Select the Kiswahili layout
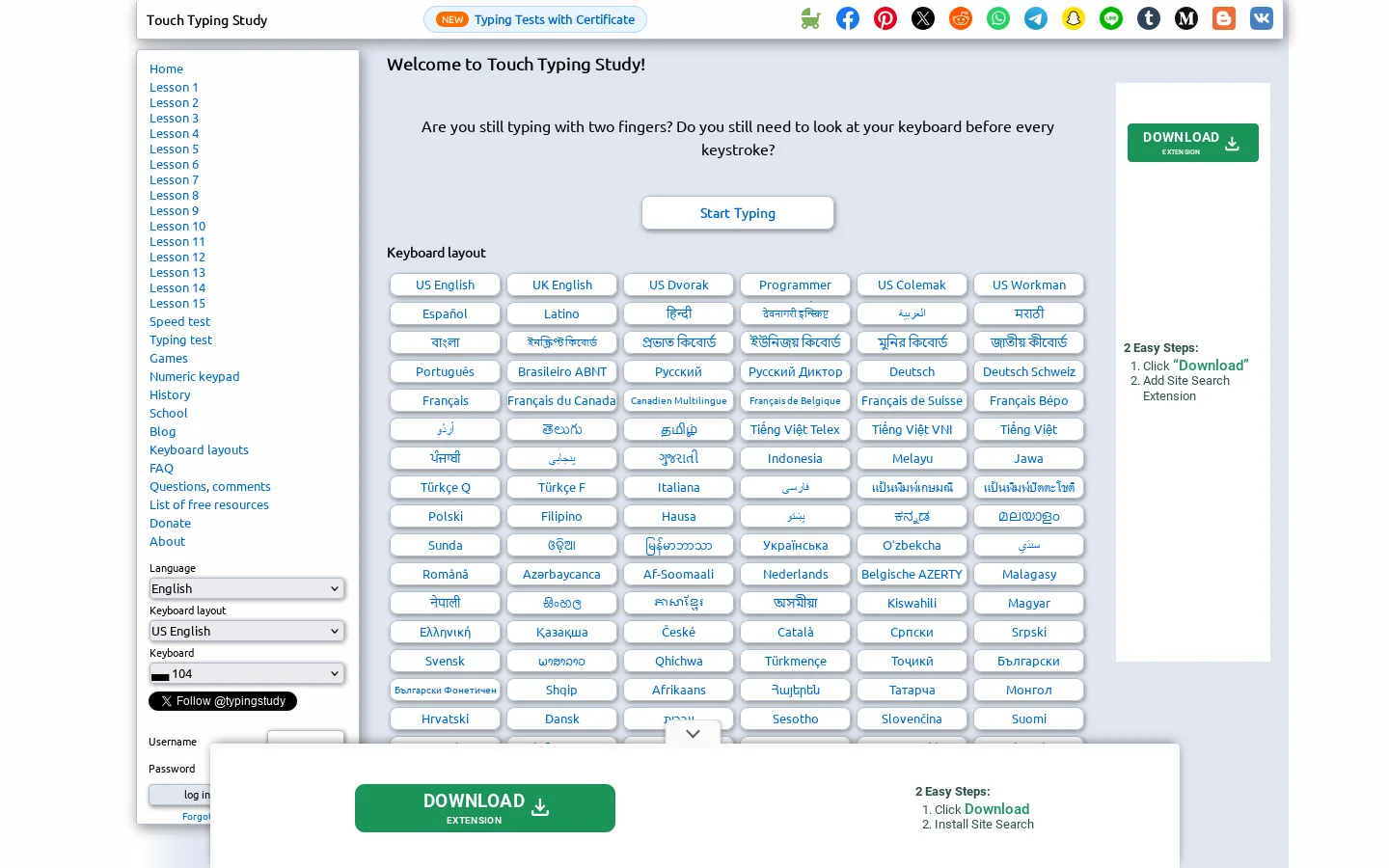 click(912, 603)
